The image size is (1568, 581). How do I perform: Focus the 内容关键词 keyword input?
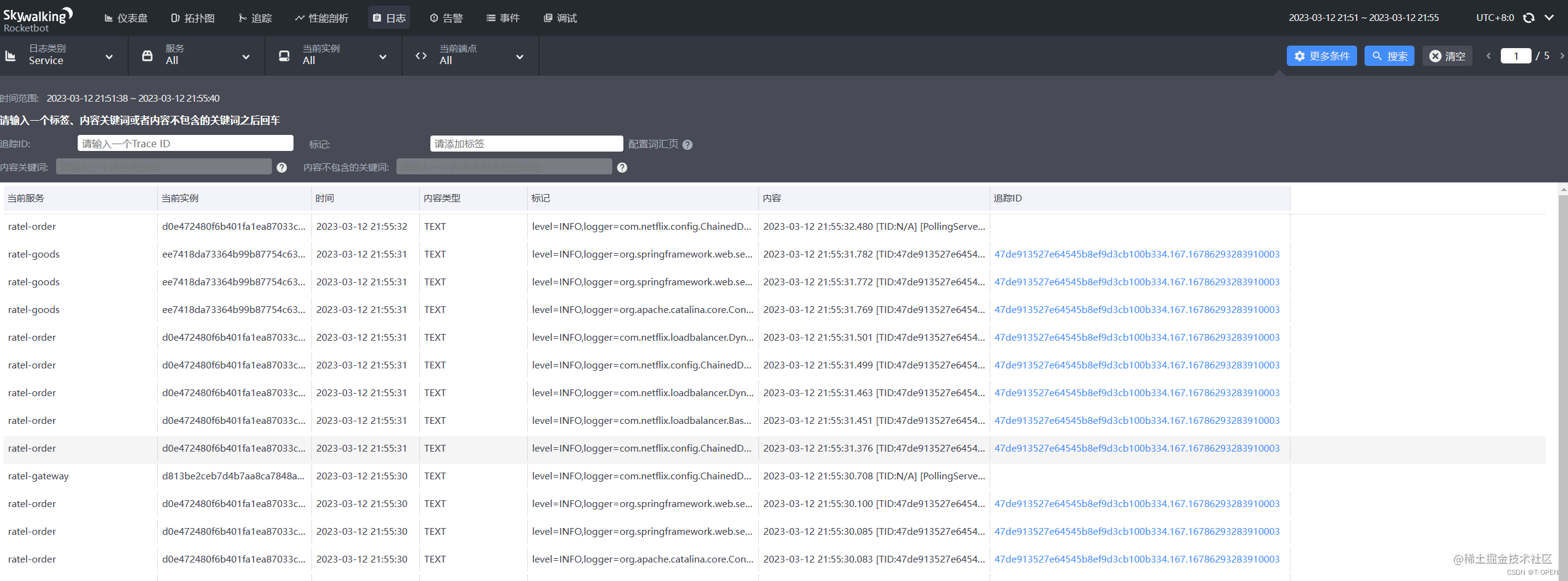[163, 167]
